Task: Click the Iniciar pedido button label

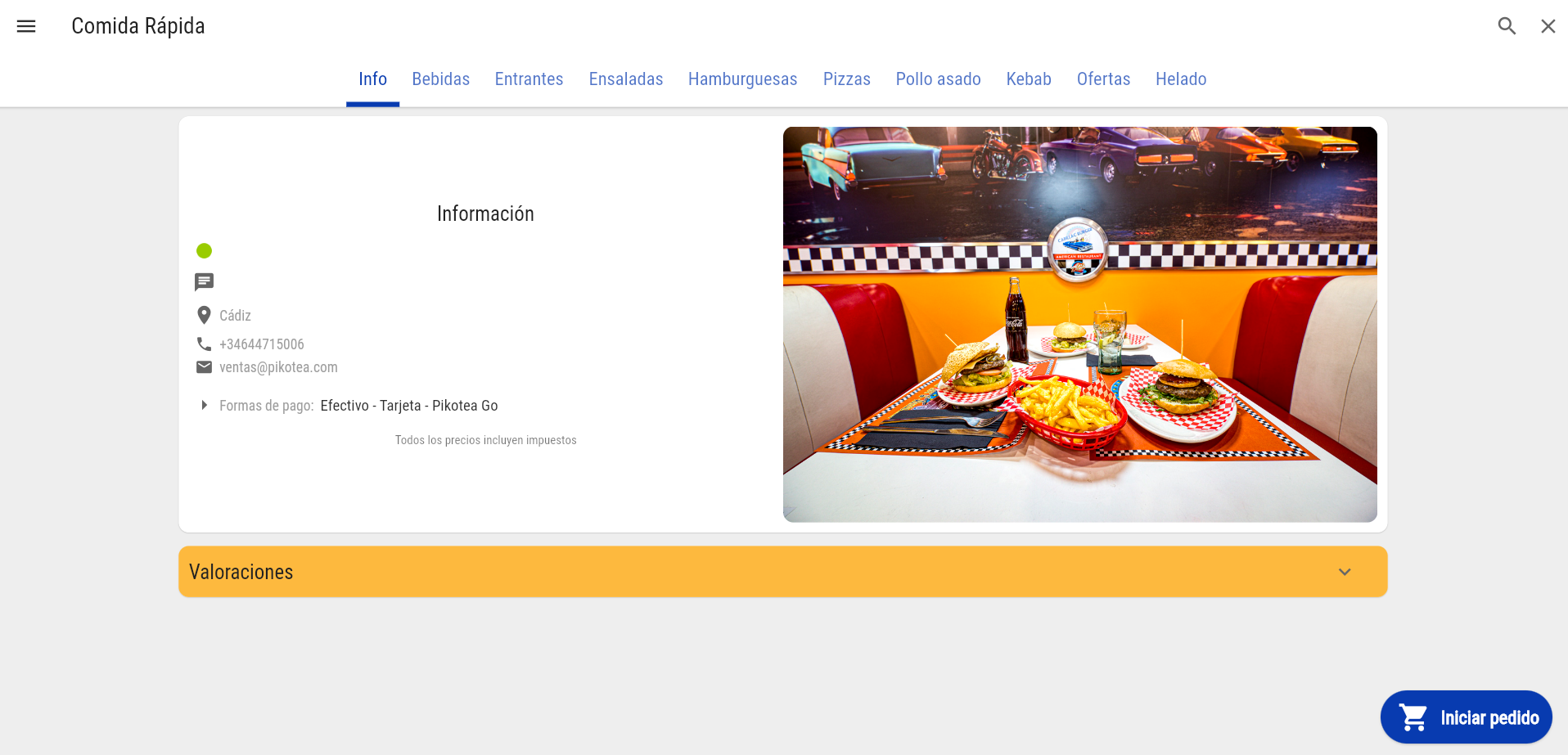Action: (1489, 718)
